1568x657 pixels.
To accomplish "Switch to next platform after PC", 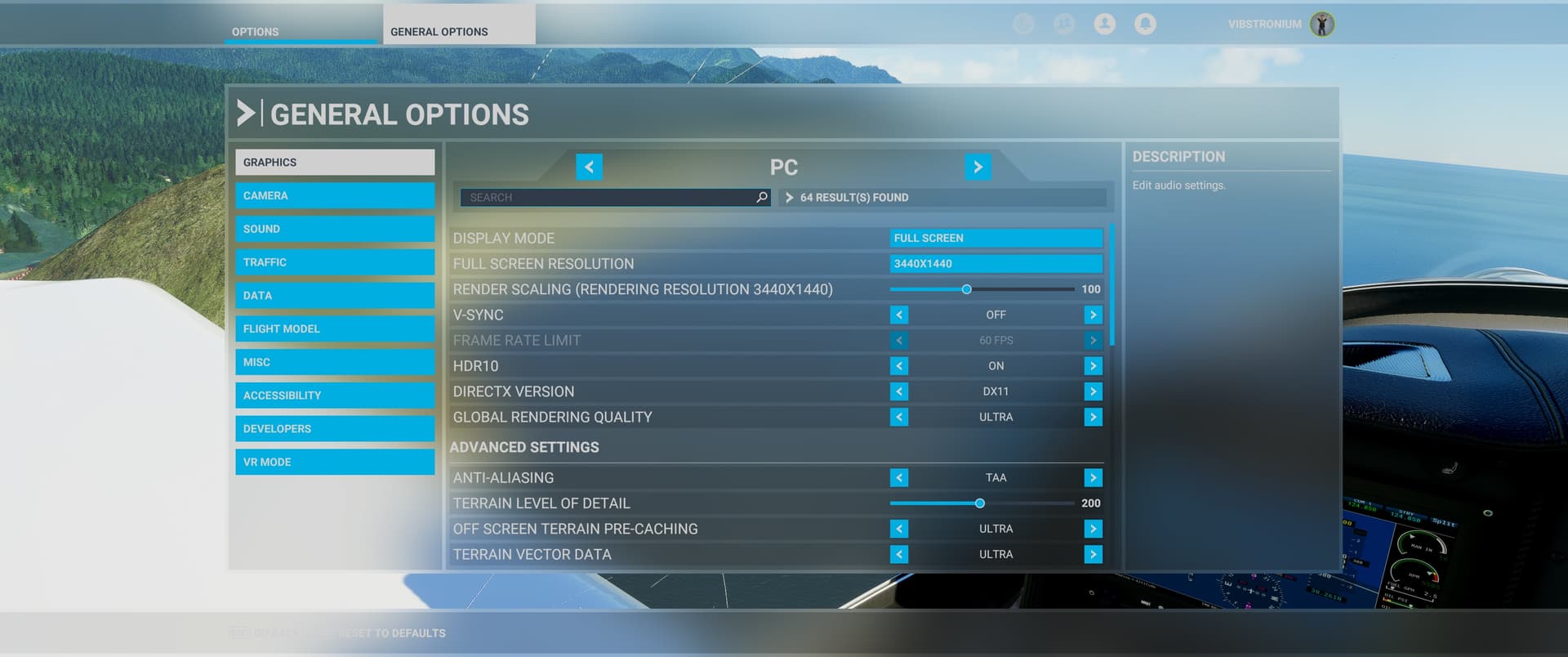I will pos(978,167).
